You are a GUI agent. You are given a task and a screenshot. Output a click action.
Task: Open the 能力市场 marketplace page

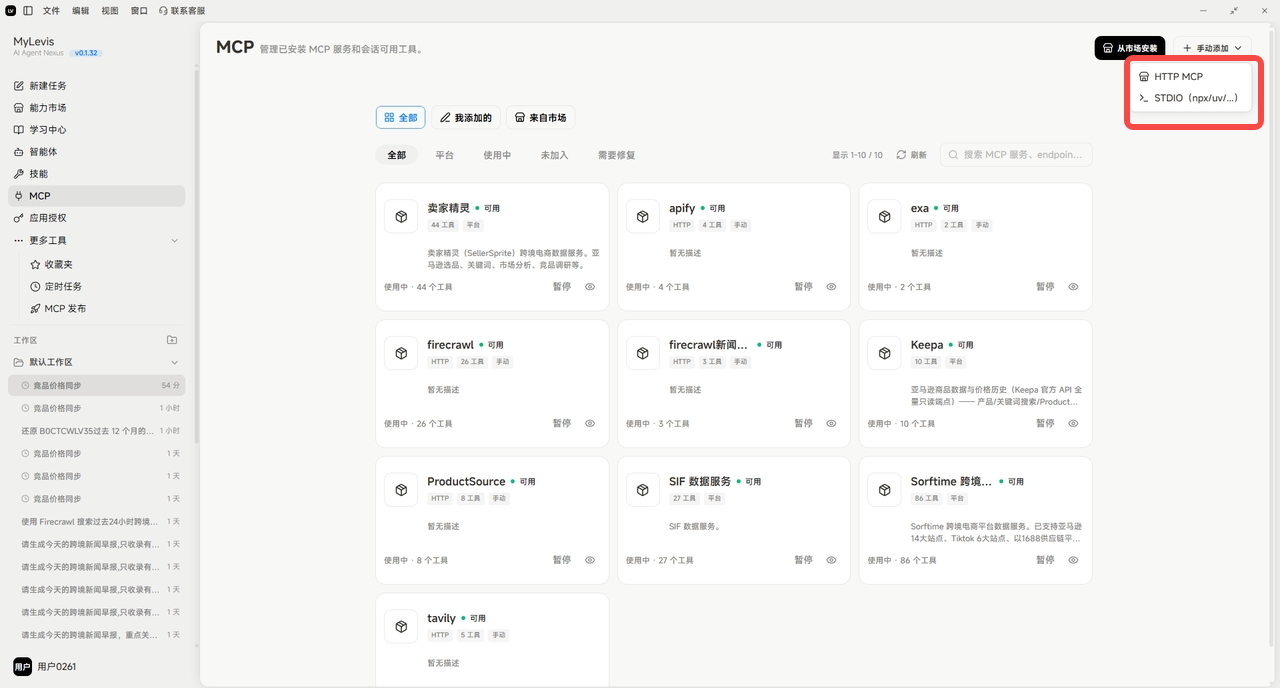[x=96, y=108]
